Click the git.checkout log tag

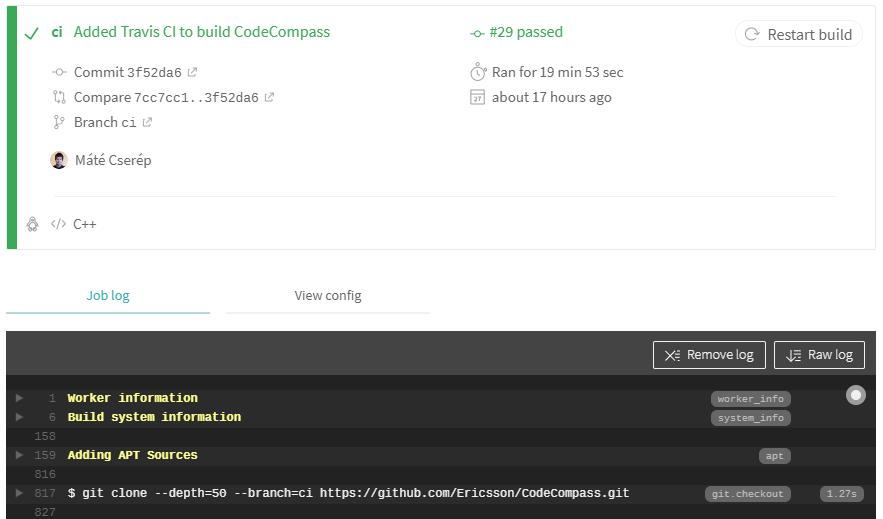click(x=747, y=494)
